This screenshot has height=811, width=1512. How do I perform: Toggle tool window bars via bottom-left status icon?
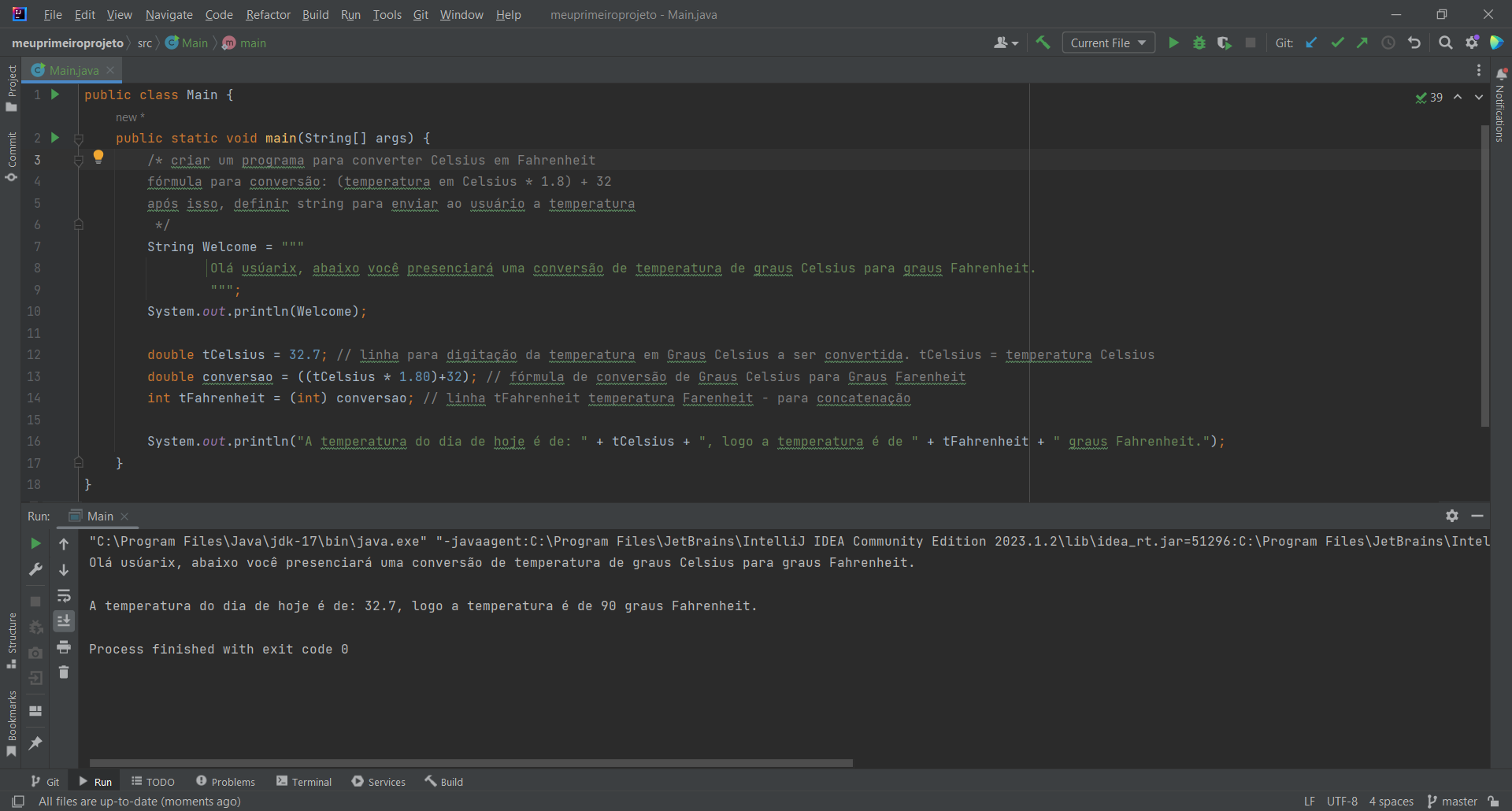pos(18,802)
